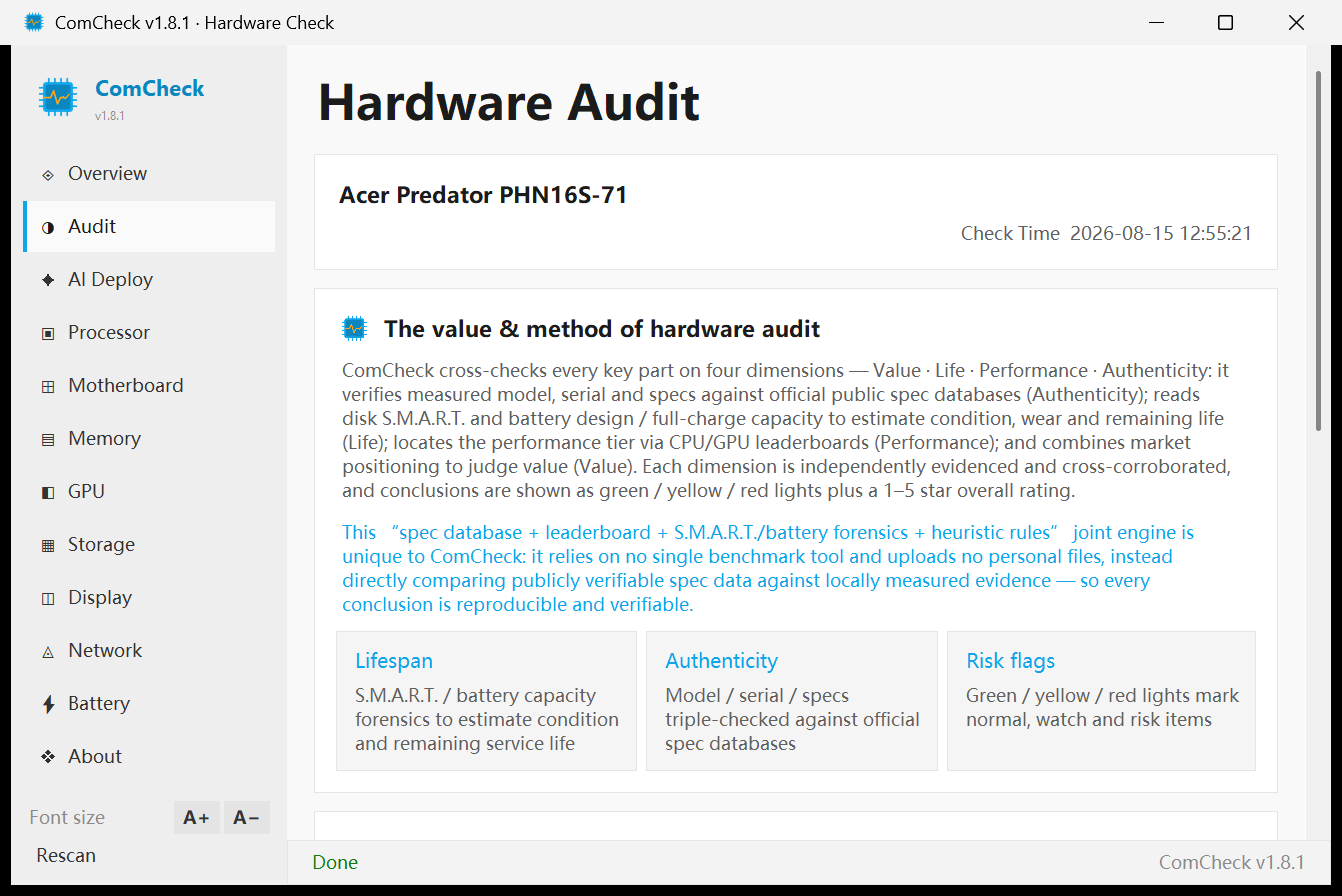This screenshot has width=1342, height=896.
Task: Open the Overview section
Action: coord(149,174)
